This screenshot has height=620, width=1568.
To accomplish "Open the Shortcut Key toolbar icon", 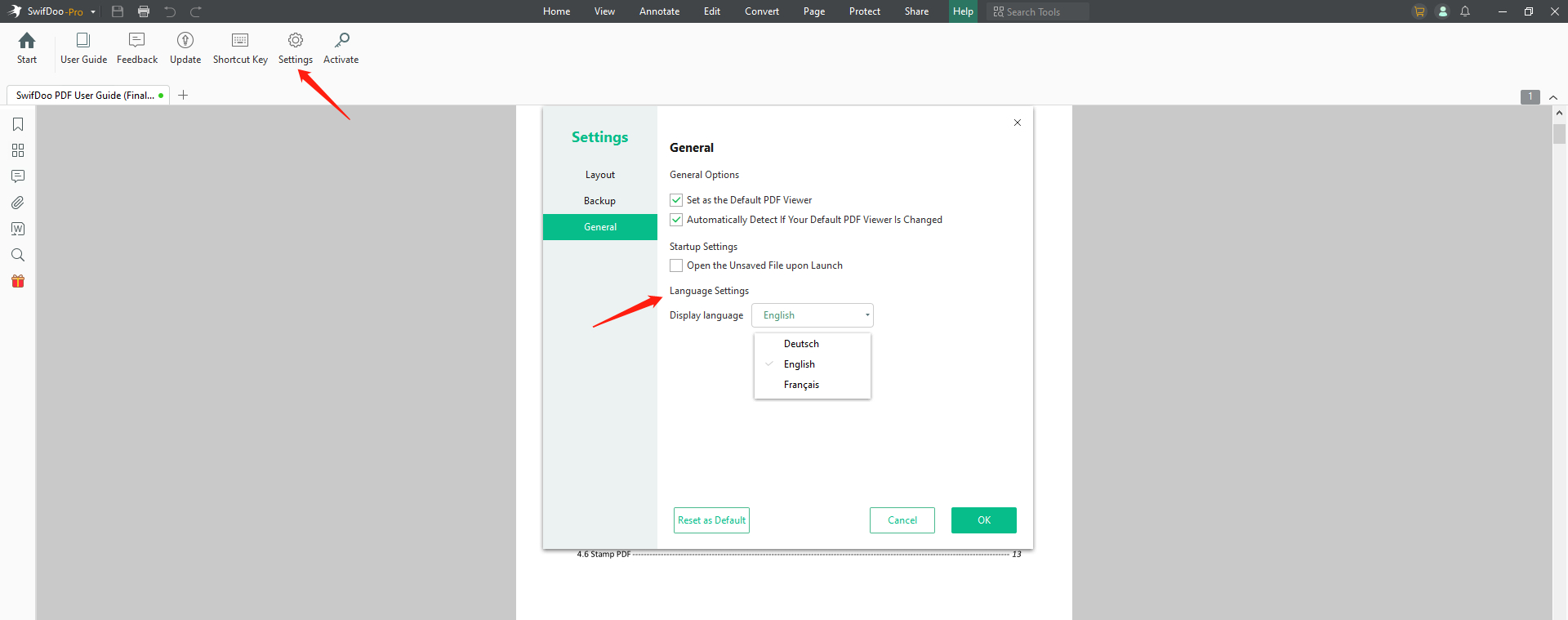I will tap(240, 48).
